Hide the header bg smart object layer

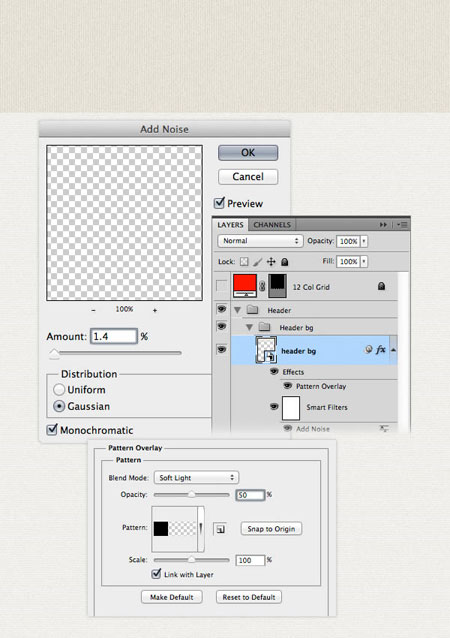pos(221,350)
